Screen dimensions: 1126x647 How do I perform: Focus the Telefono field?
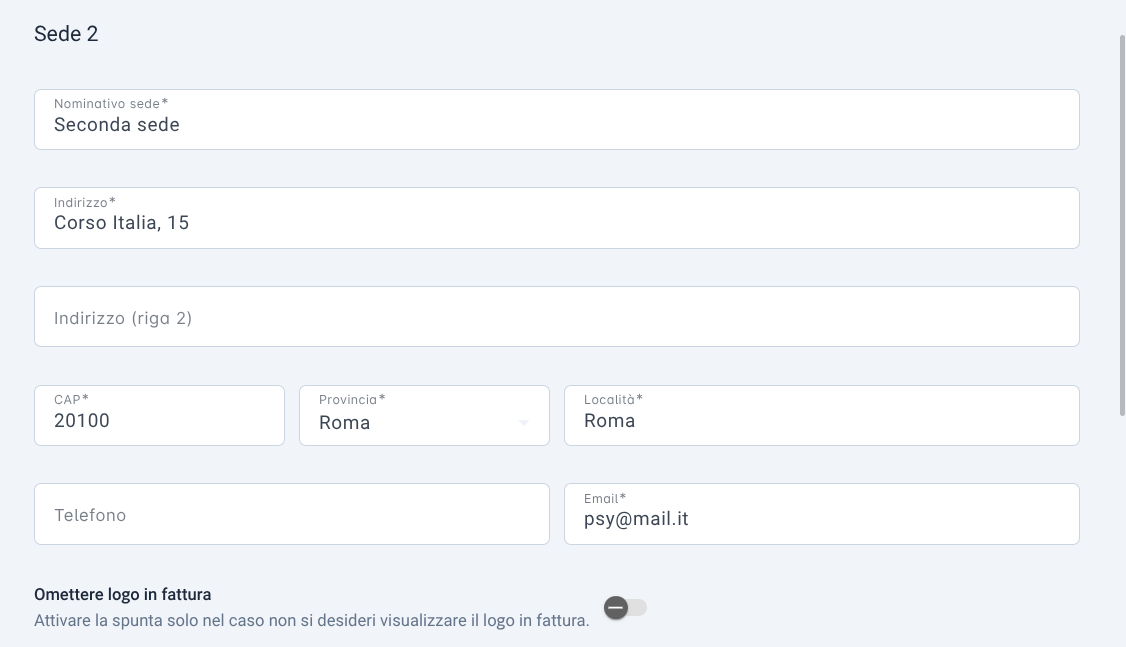click(x=292, y=514)
